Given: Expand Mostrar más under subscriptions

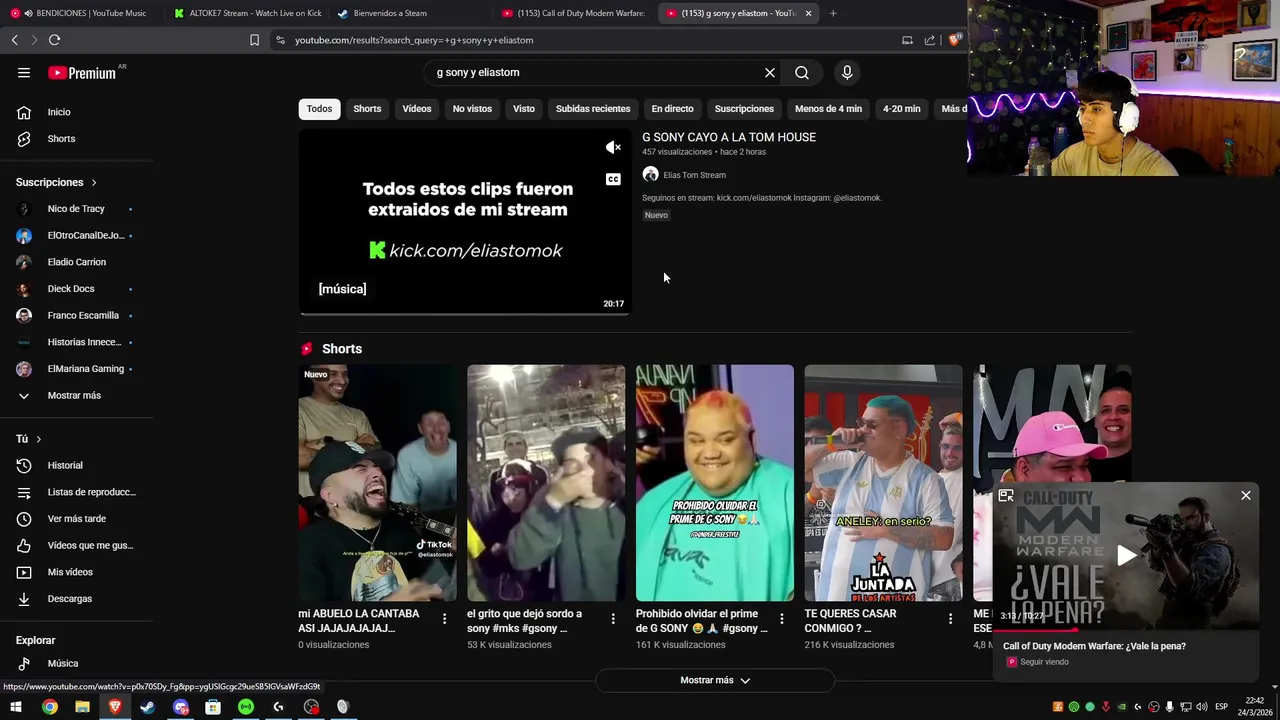Looking at the screenshot, I should [76, 395].
